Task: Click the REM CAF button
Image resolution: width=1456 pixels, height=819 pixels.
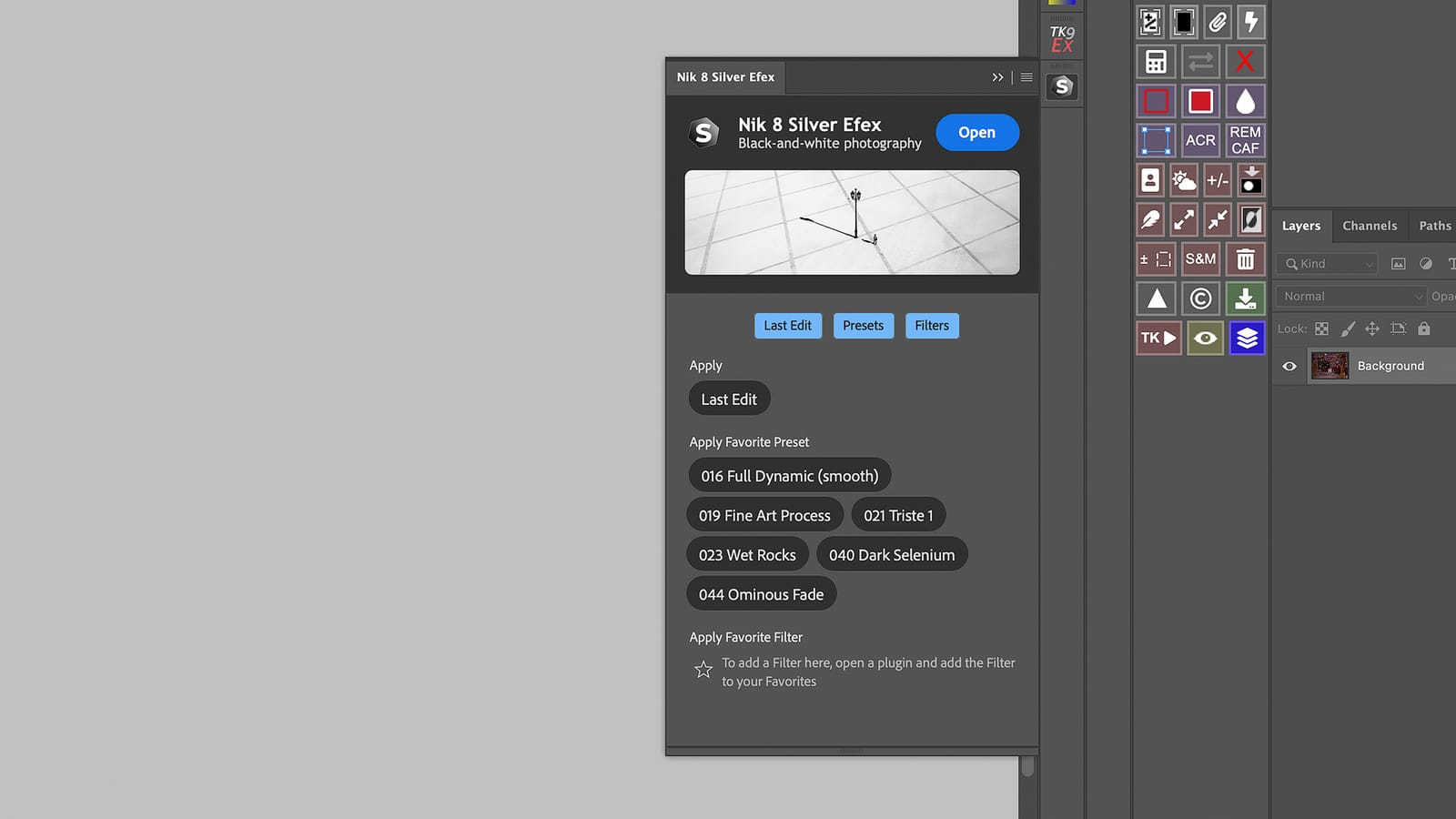Action: [1244, 140]
